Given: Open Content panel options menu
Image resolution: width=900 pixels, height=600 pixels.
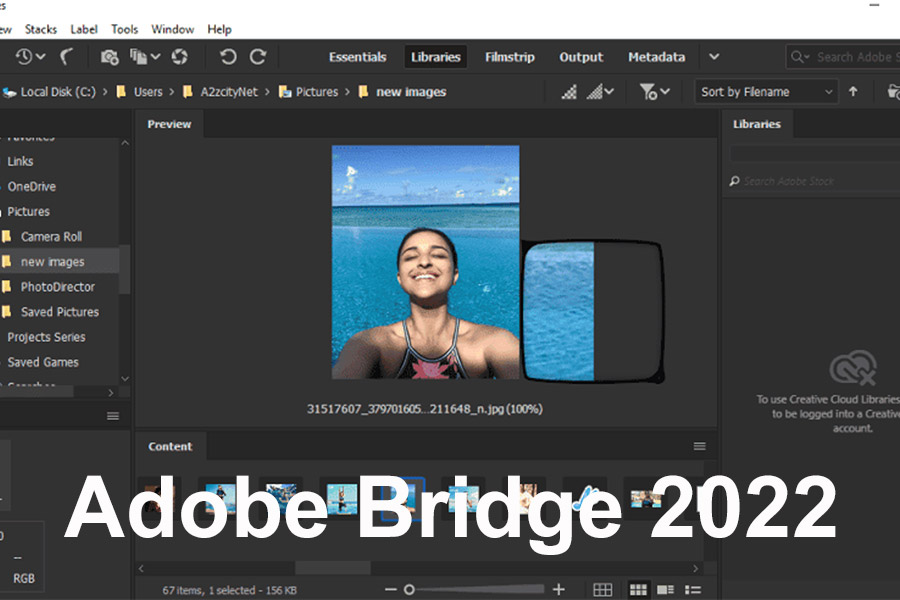Looking at the screenshot, I should tap(700, 446).
